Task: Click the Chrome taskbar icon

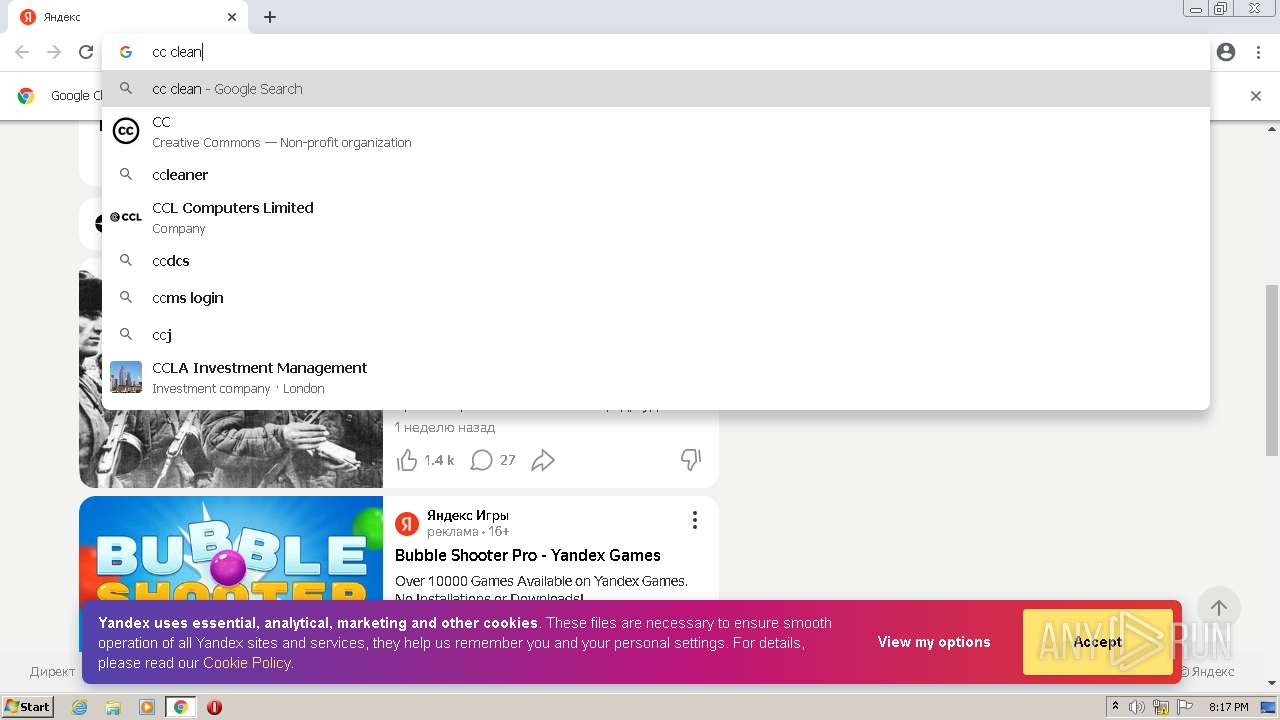Action: tap(181, 707)
